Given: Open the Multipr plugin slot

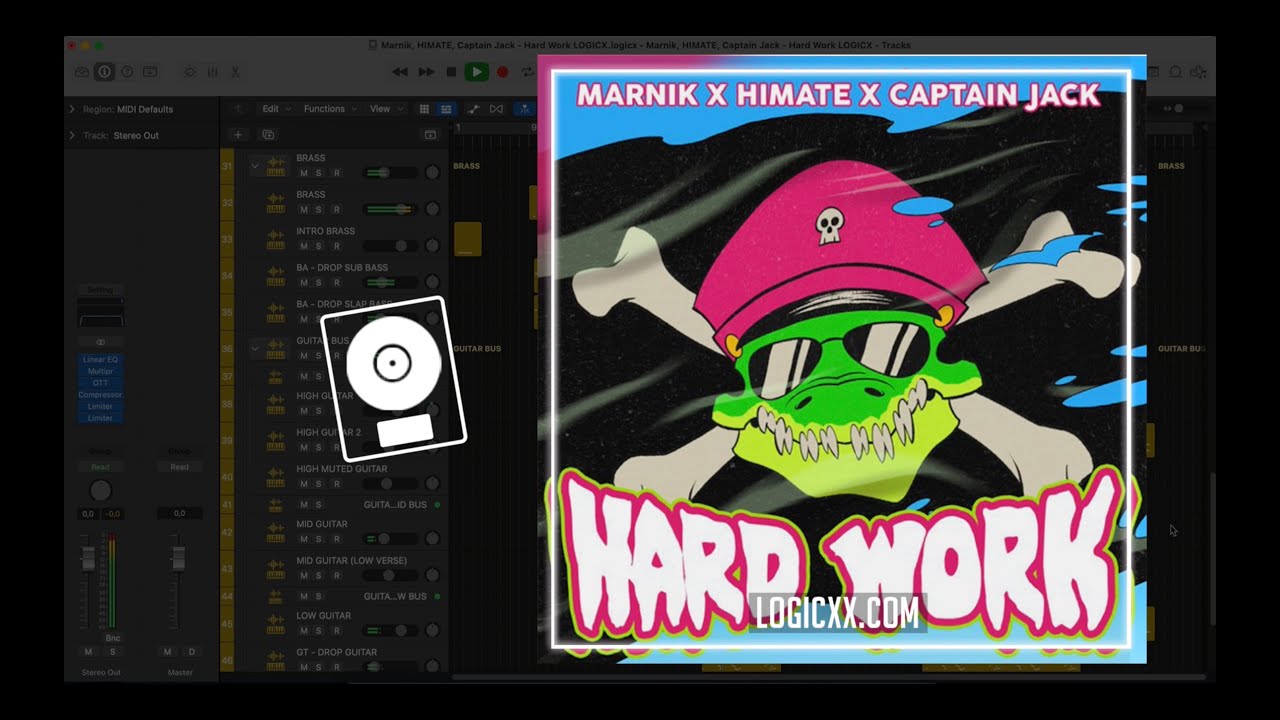Looking at the screenshot, I should point(100,371).
